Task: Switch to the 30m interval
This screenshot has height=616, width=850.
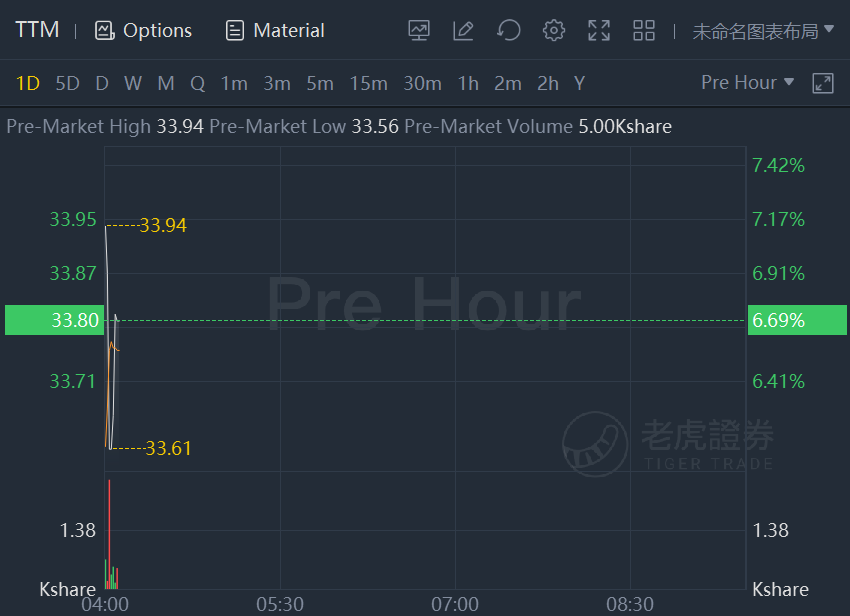Action: 422,84
